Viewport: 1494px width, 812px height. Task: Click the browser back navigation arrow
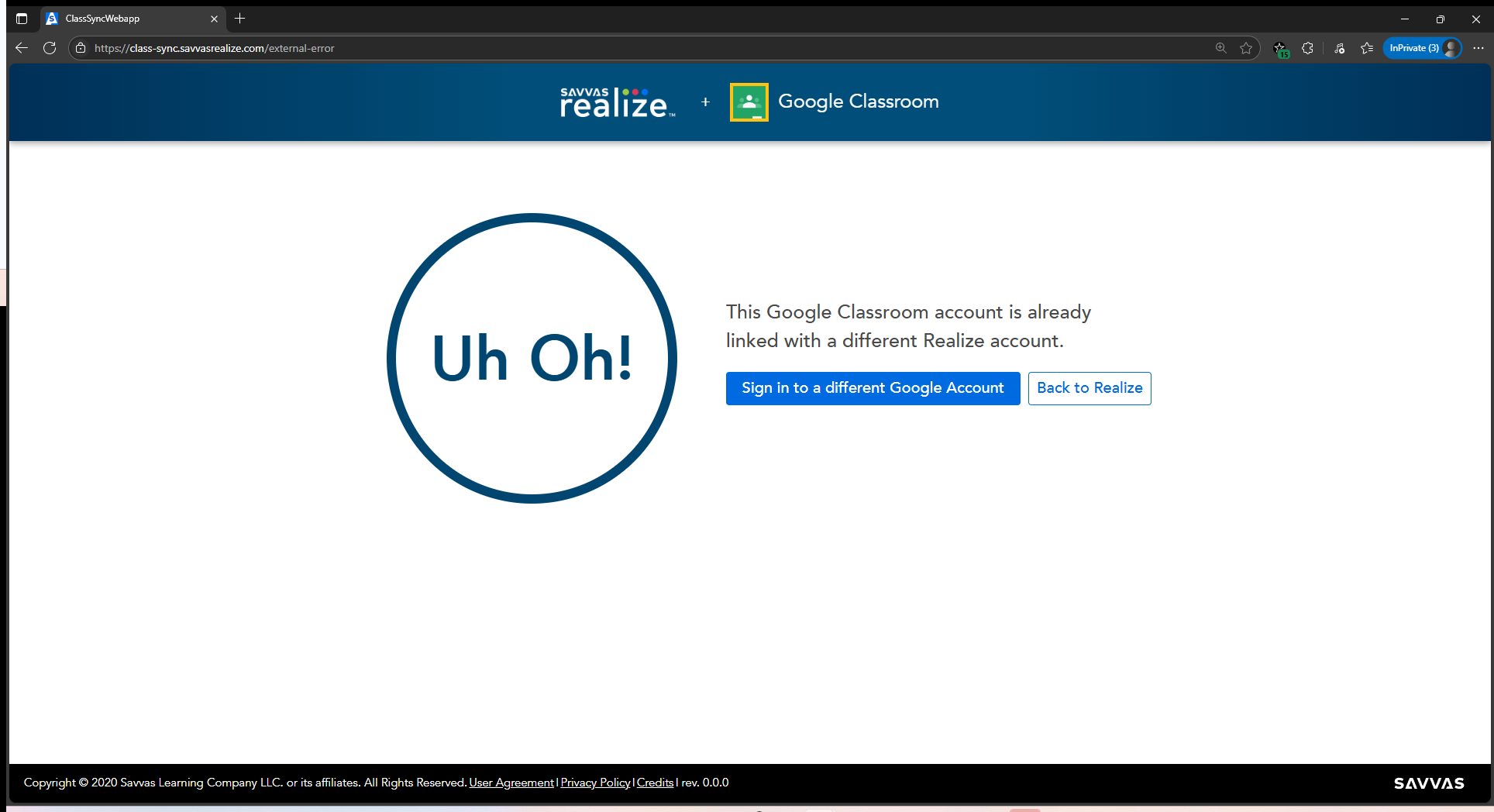pyautogui.click(x=21, y=48)
